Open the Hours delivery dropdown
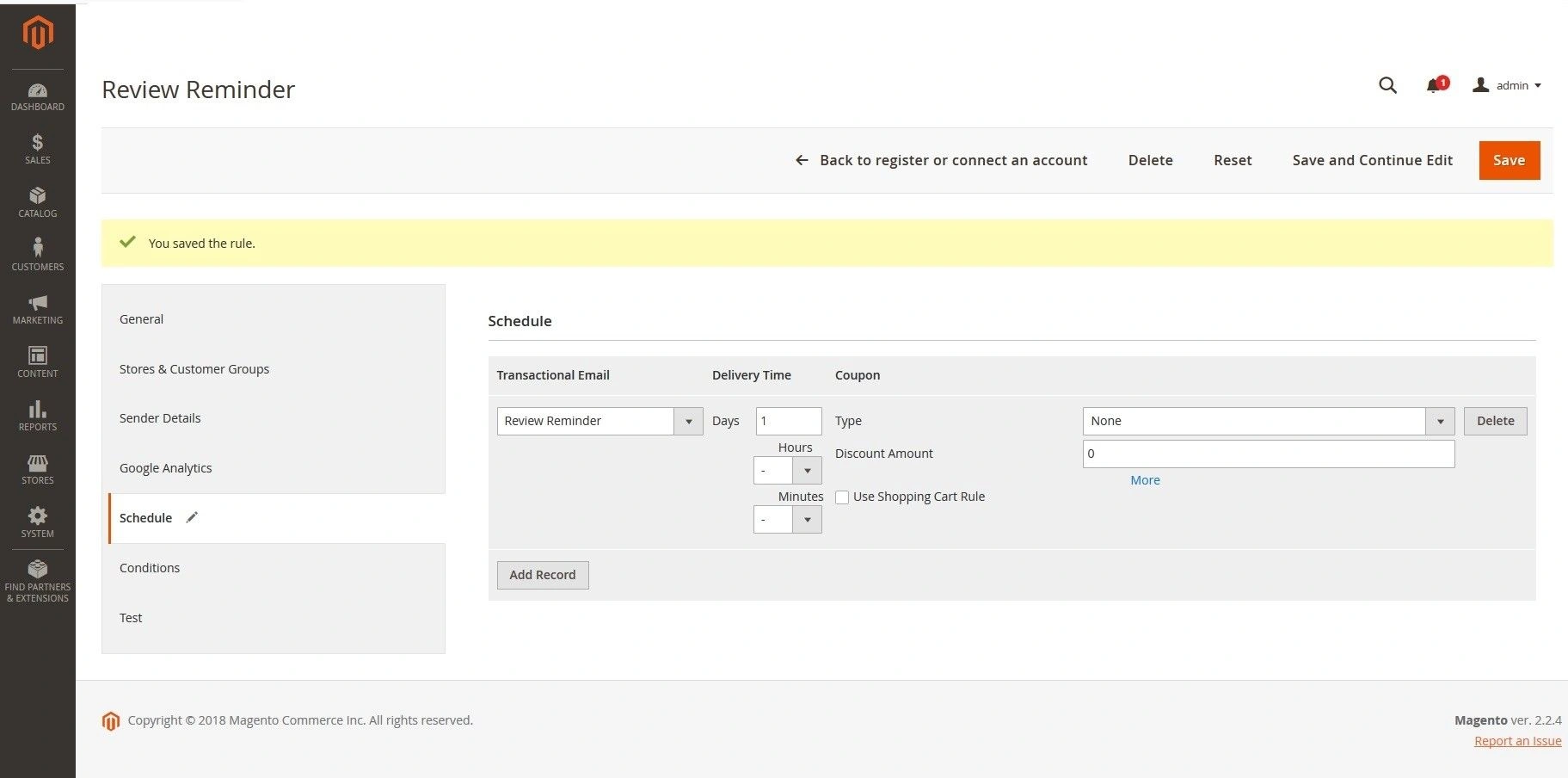This screenshot has height=778, width=1568. [x=806, y=470]
